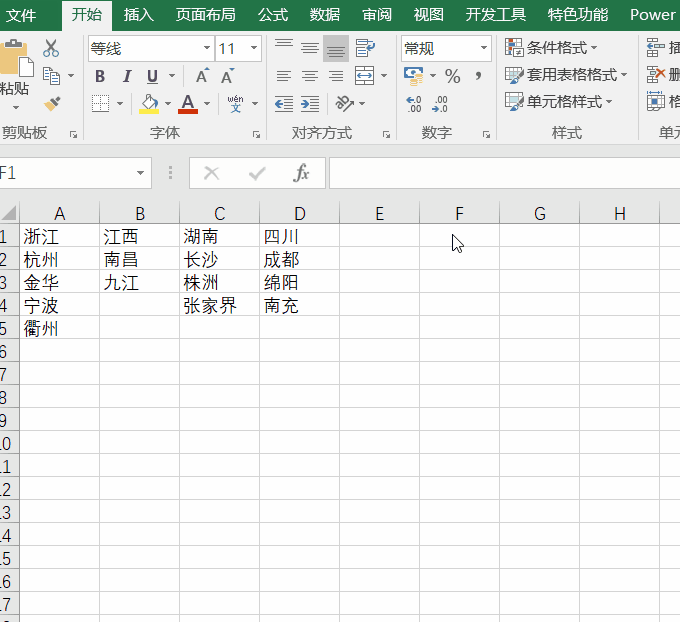Select cell C4 containing 张家界

219,306
